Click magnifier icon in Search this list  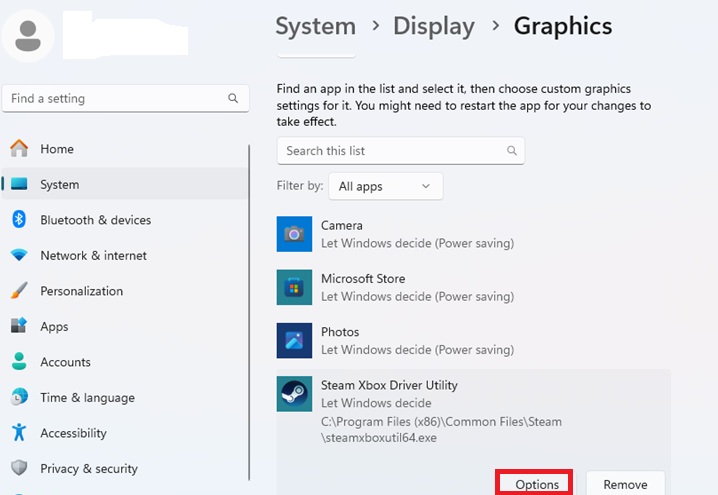[x=512, y=151]
